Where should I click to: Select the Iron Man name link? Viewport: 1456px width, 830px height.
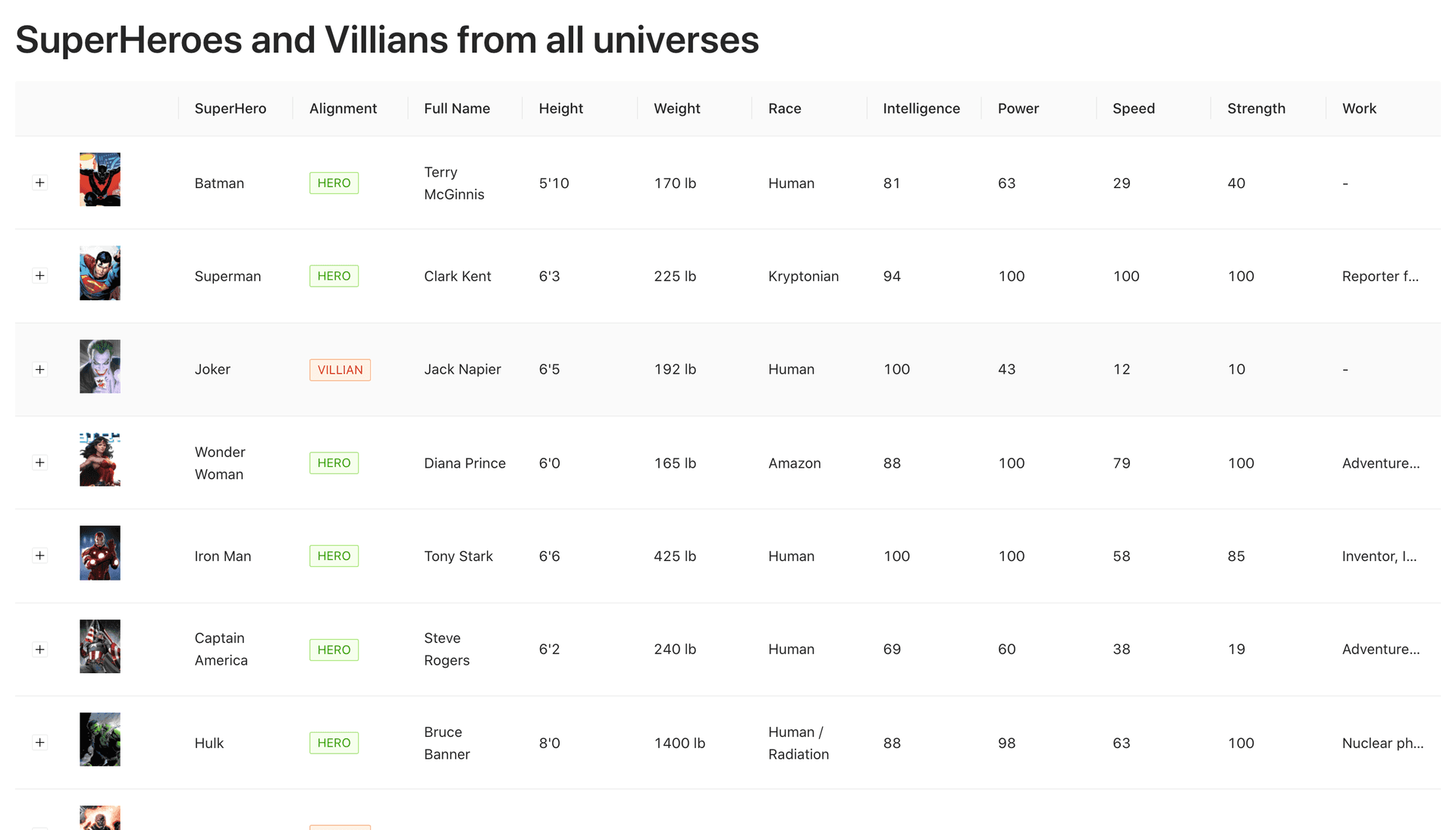222,556
